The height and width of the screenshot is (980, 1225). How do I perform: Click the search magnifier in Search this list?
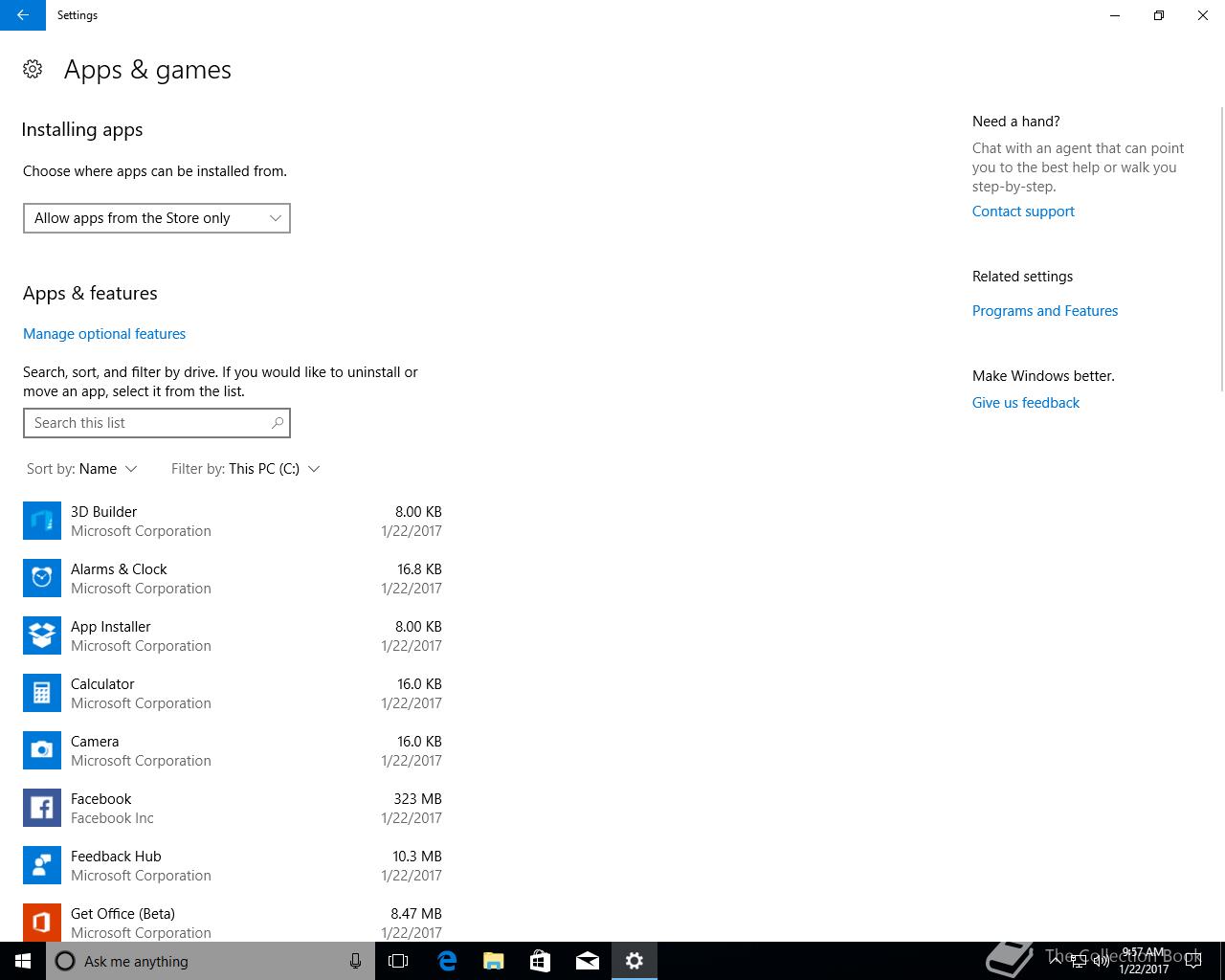pyautogui.click(x=278, y=422)
